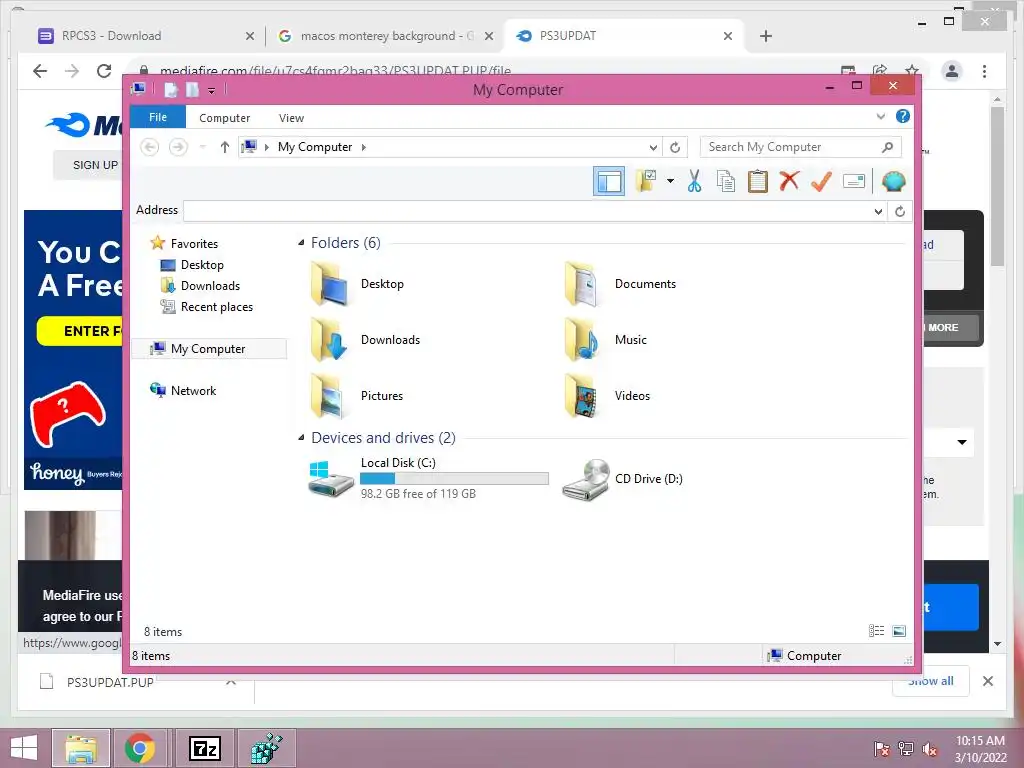Open 7-Zip from taskbar
Screen dimensions: 1024x768
(x=205, y=748)
